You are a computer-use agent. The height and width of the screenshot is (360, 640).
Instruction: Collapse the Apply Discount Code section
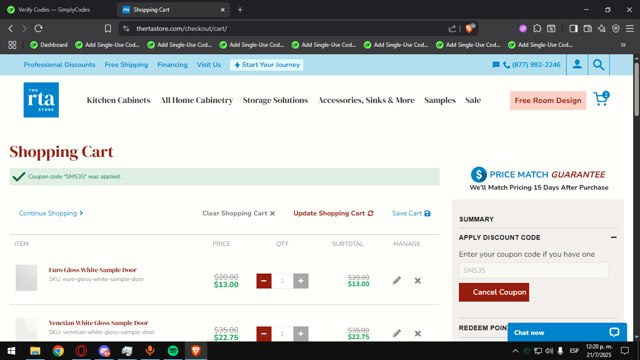(613, 237)
